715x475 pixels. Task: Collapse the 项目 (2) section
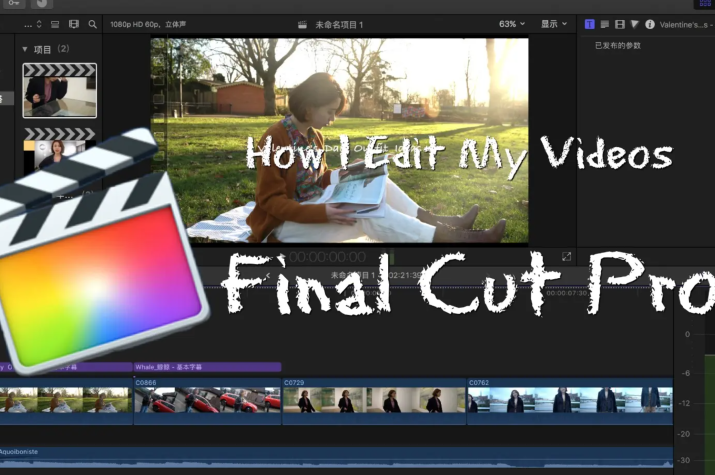point(25,48)
